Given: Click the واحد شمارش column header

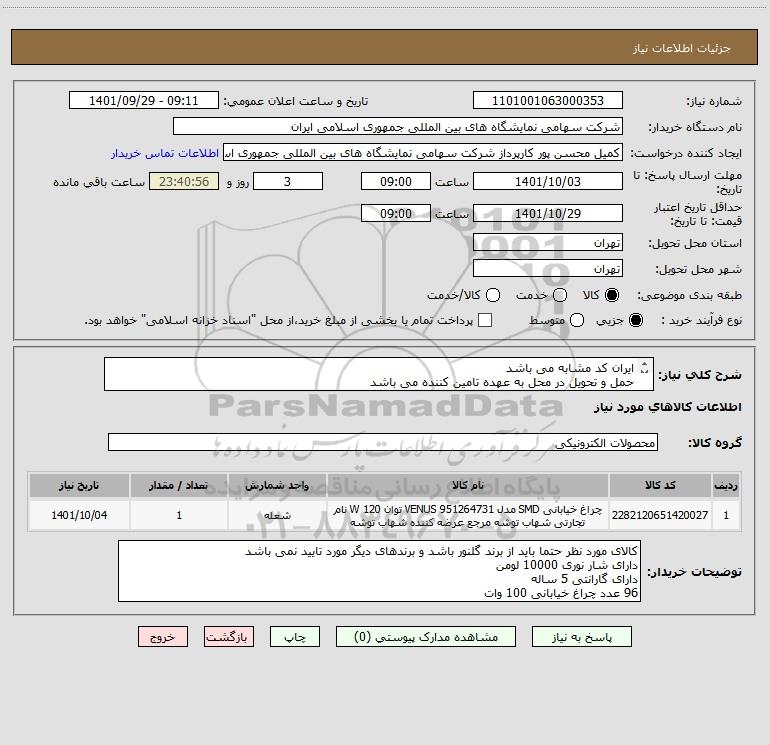Looking at the screenshot, I should pyautogui.click(x=277, y=486).
